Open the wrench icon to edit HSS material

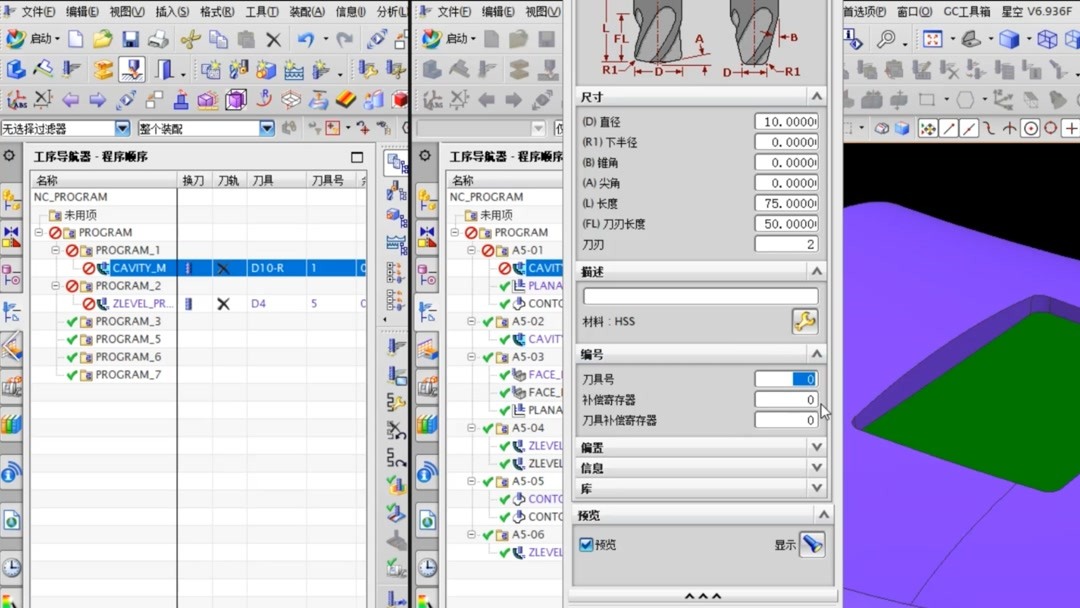[804, 321]
